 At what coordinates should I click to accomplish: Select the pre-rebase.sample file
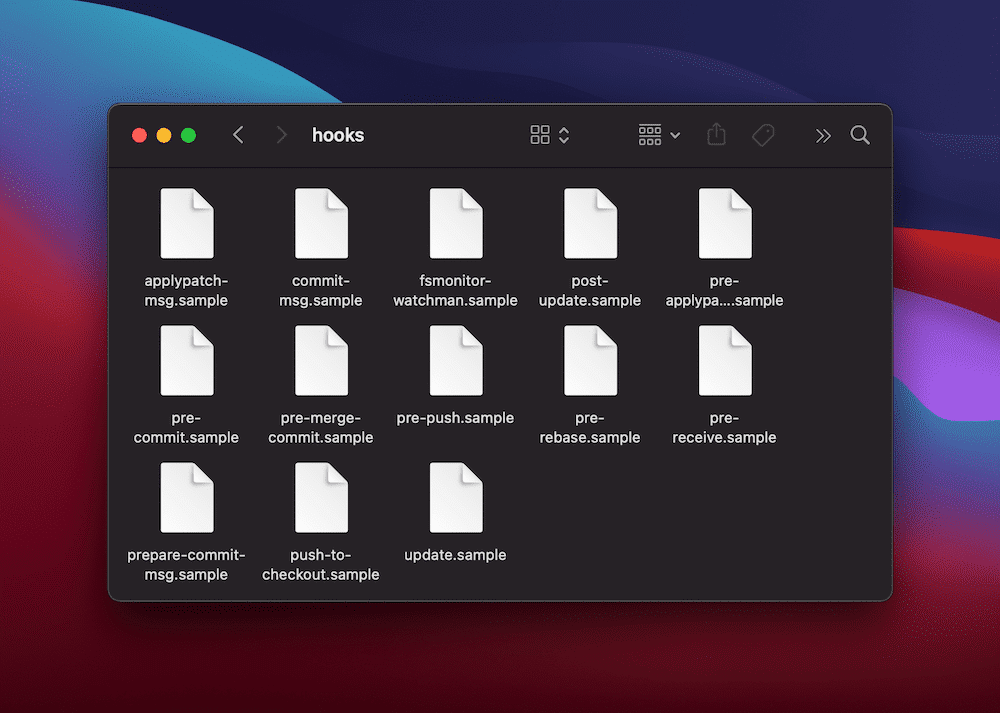pos(590,360)
